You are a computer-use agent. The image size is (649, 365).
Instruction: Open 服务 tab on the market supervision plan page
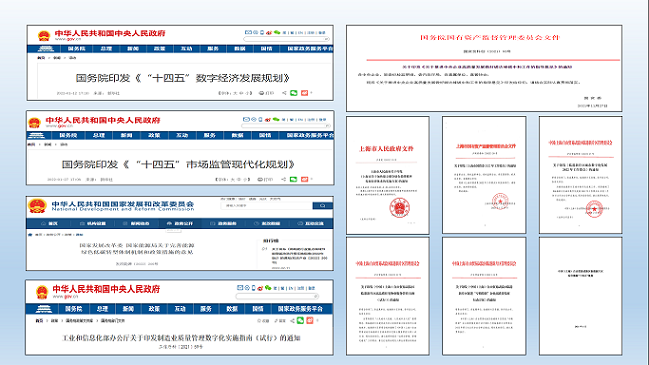pos(209,135)
